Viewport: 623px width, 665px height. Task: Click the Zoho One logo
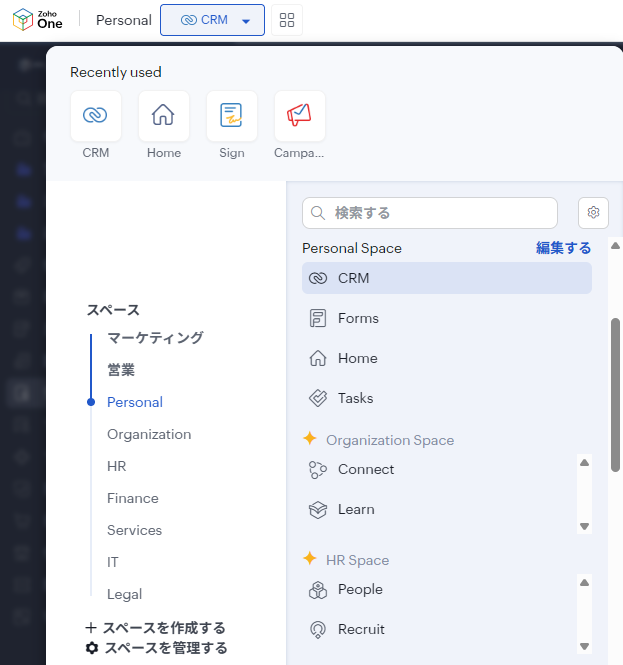coord(45,20)
